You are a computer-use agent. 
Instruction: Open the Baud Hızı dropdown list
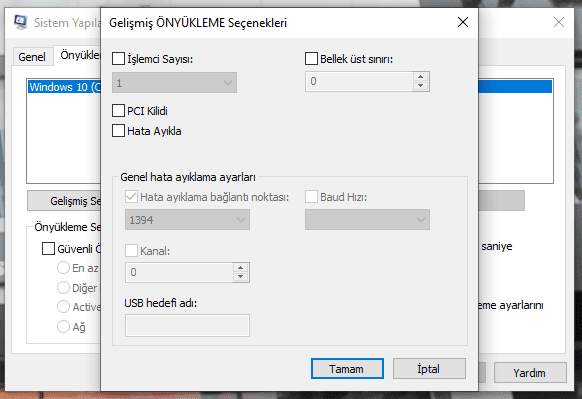(x=367, y=220)
